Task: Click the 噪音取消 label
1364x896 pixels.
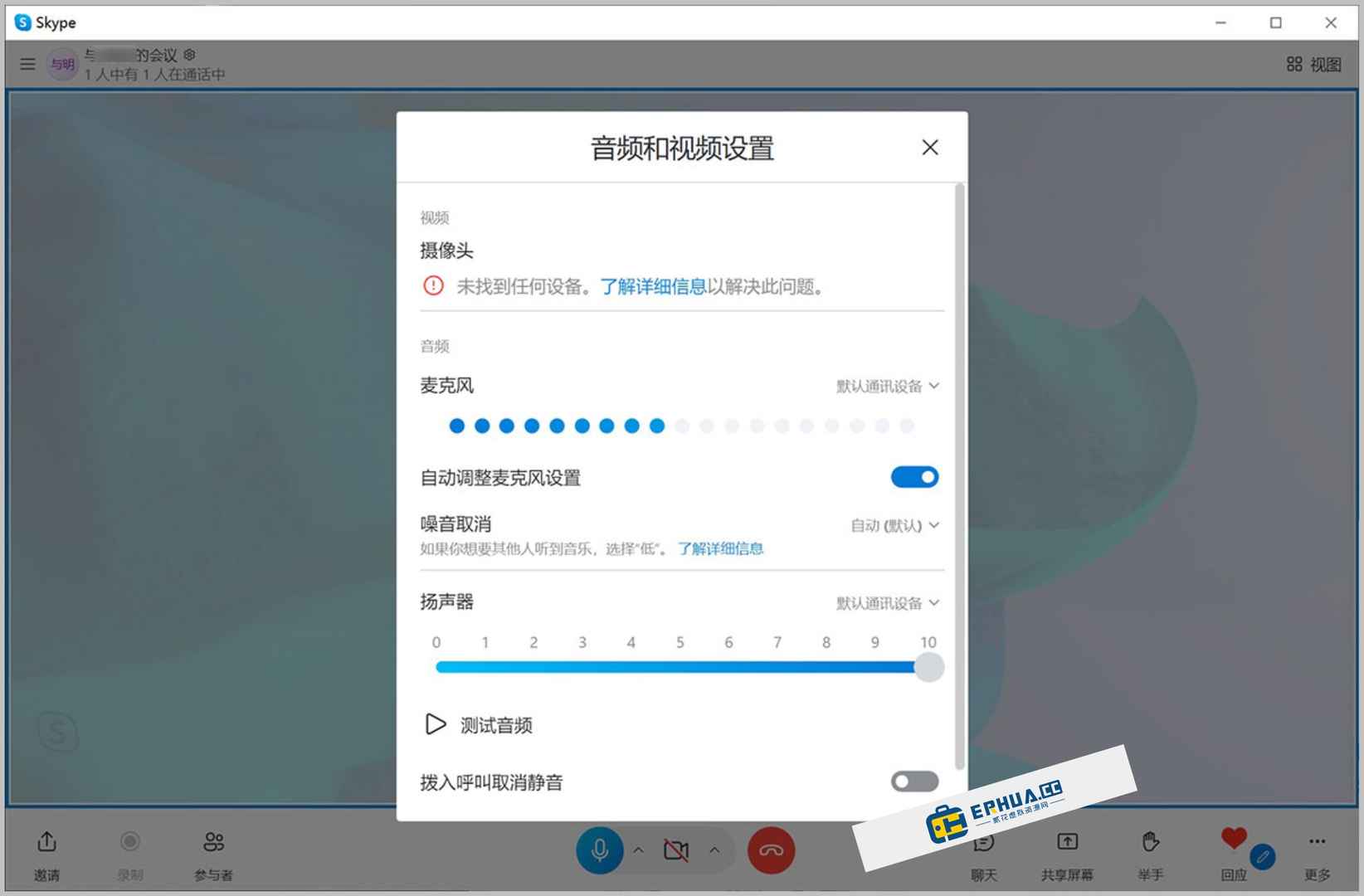Action: pyautogui.click(x=455, y=524)
